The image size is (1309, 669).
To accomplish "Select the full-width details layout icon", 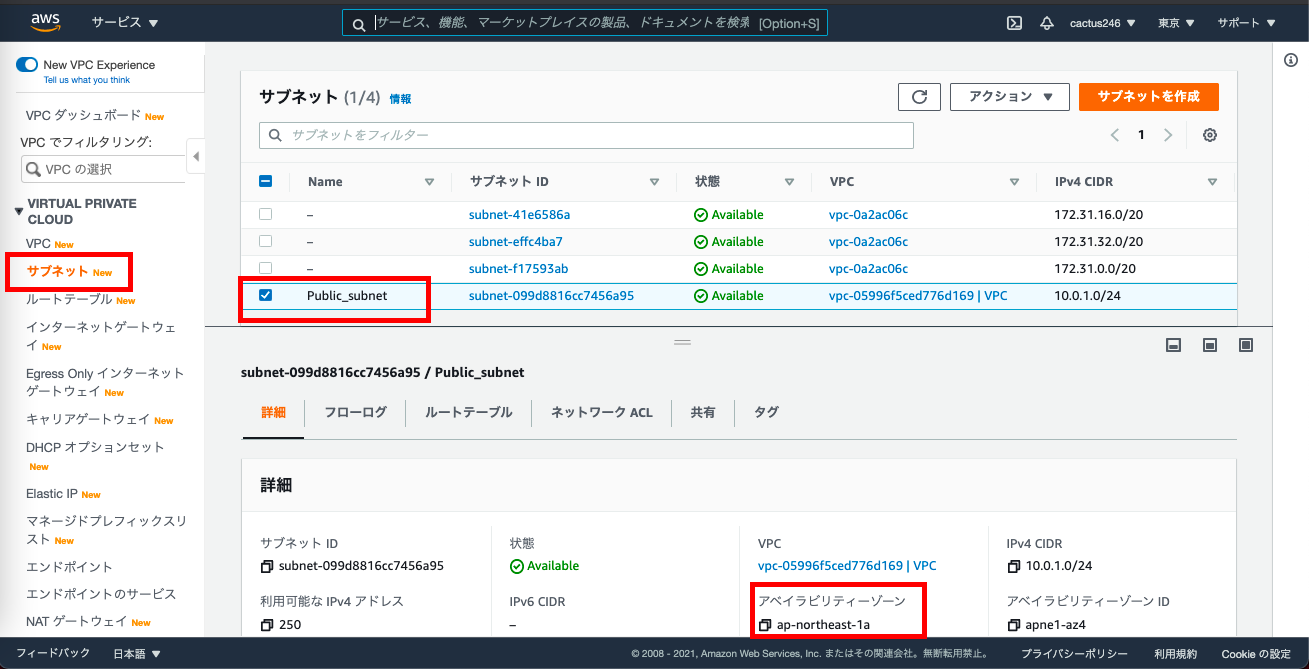I will coord(1245,344).
